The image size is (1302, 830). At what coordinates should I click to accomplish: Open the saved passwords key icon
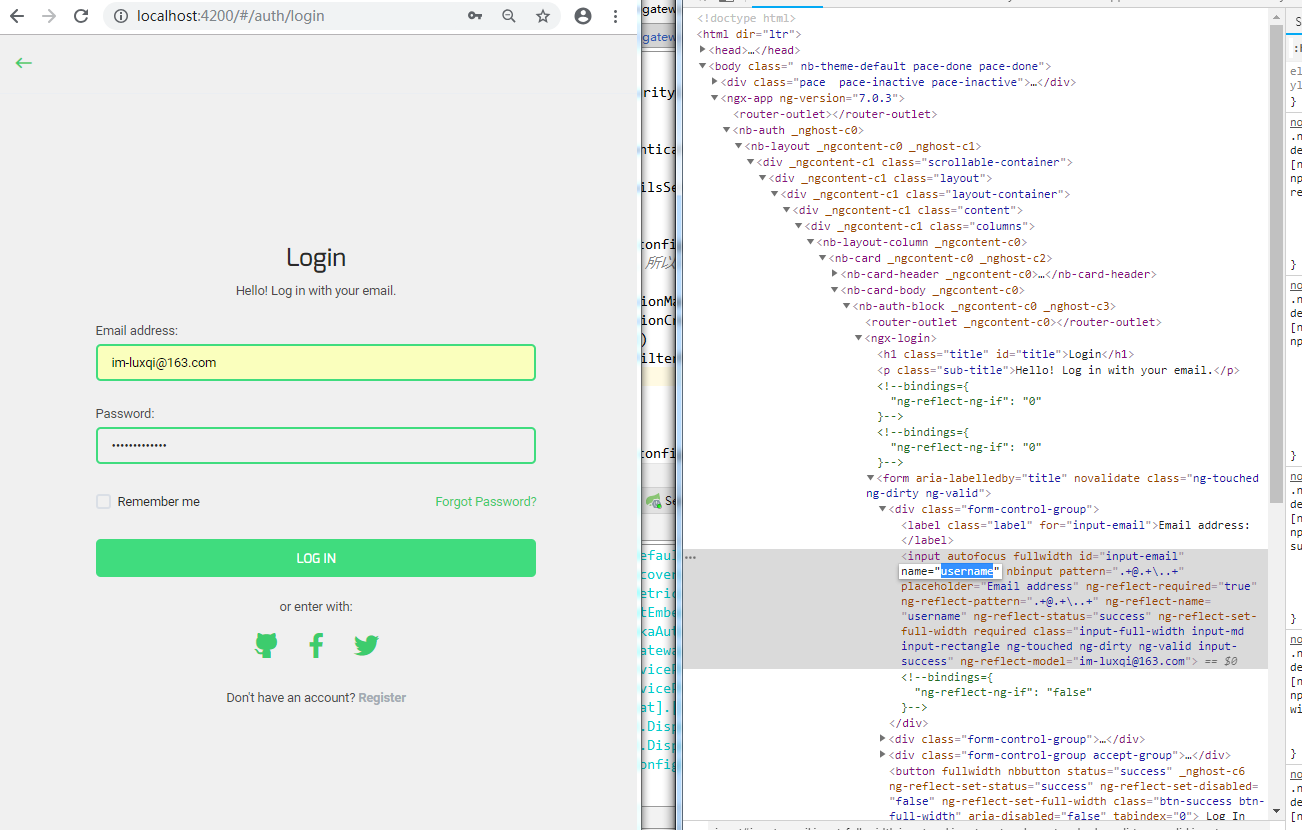475,16
